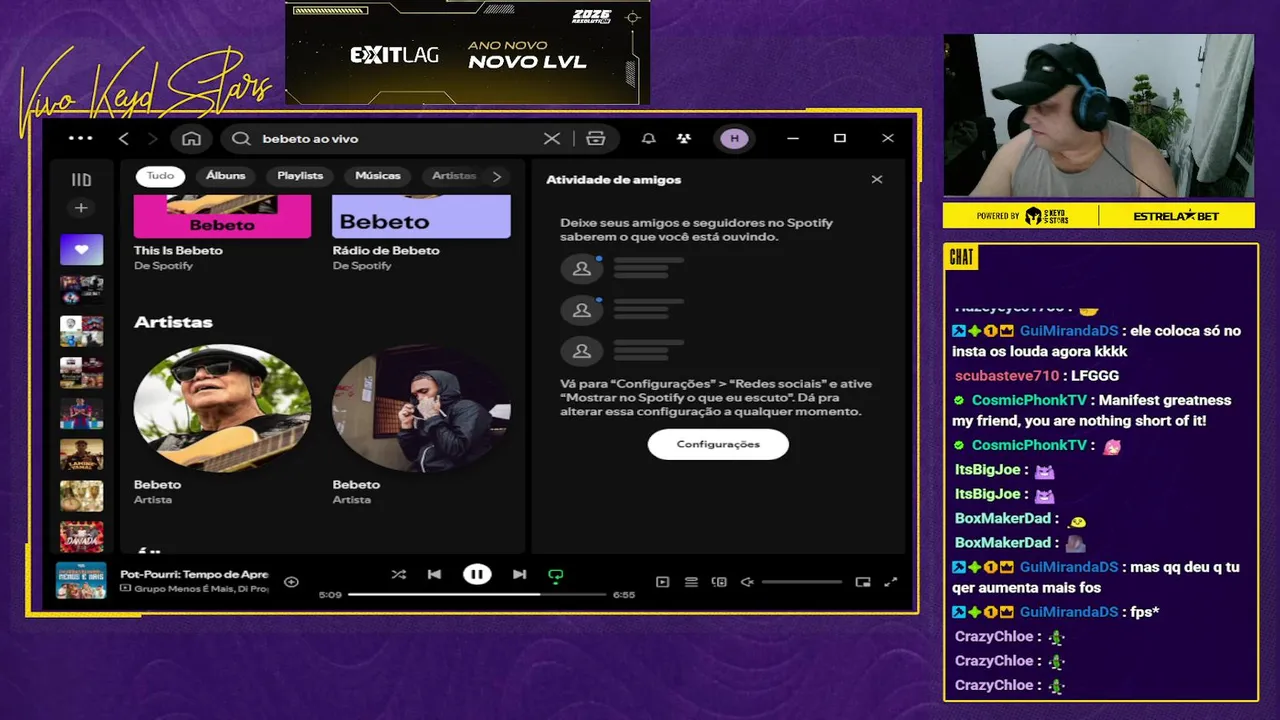The image size is (1280, 720).
Task: Clear the search text with the X
Action: 552,139
